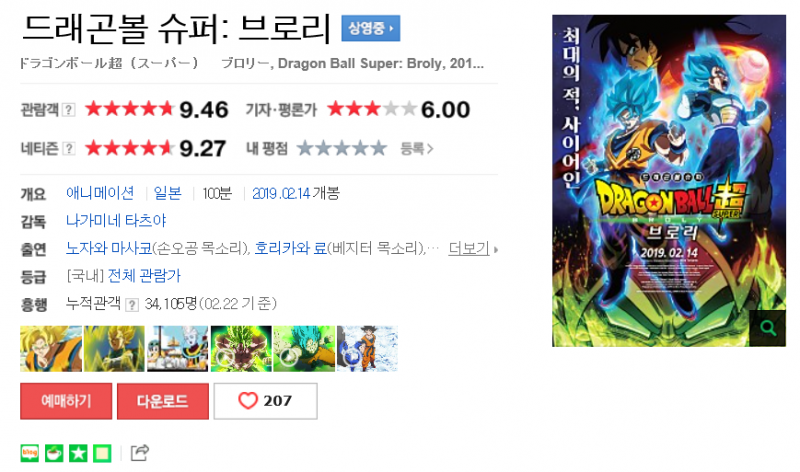Click the help icon beside 누적관객
Screen dimensions: 800x472
click(132, 305)
